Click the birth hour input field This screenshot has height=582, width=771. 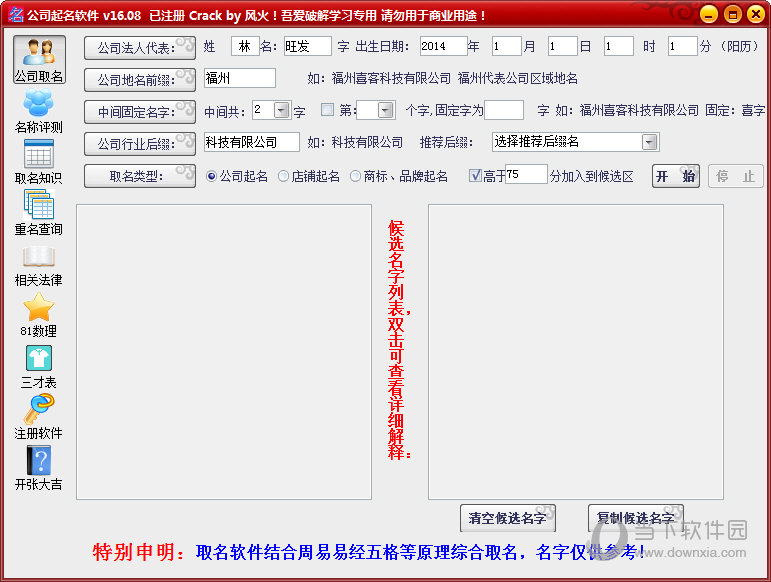[619, 46]
